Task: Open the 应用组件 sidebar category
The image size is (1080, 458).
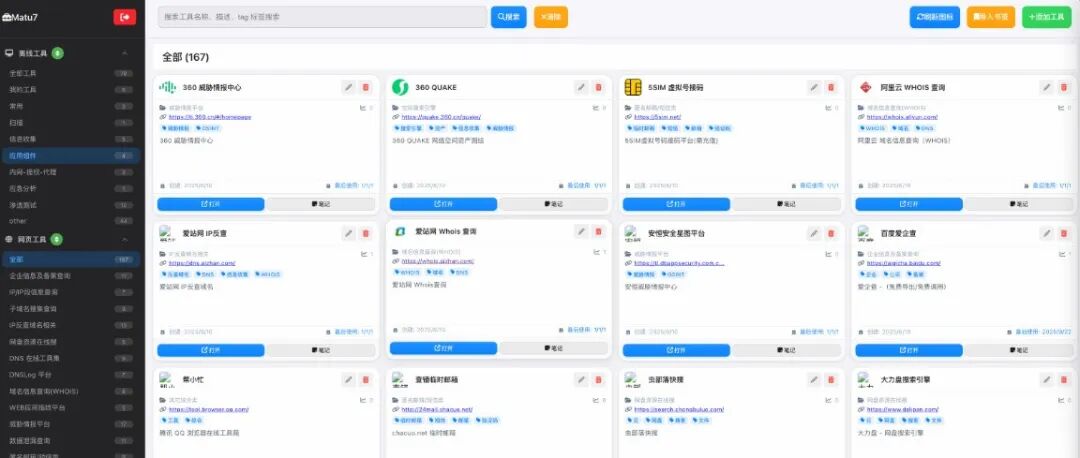Action: (x=71, y=156)
